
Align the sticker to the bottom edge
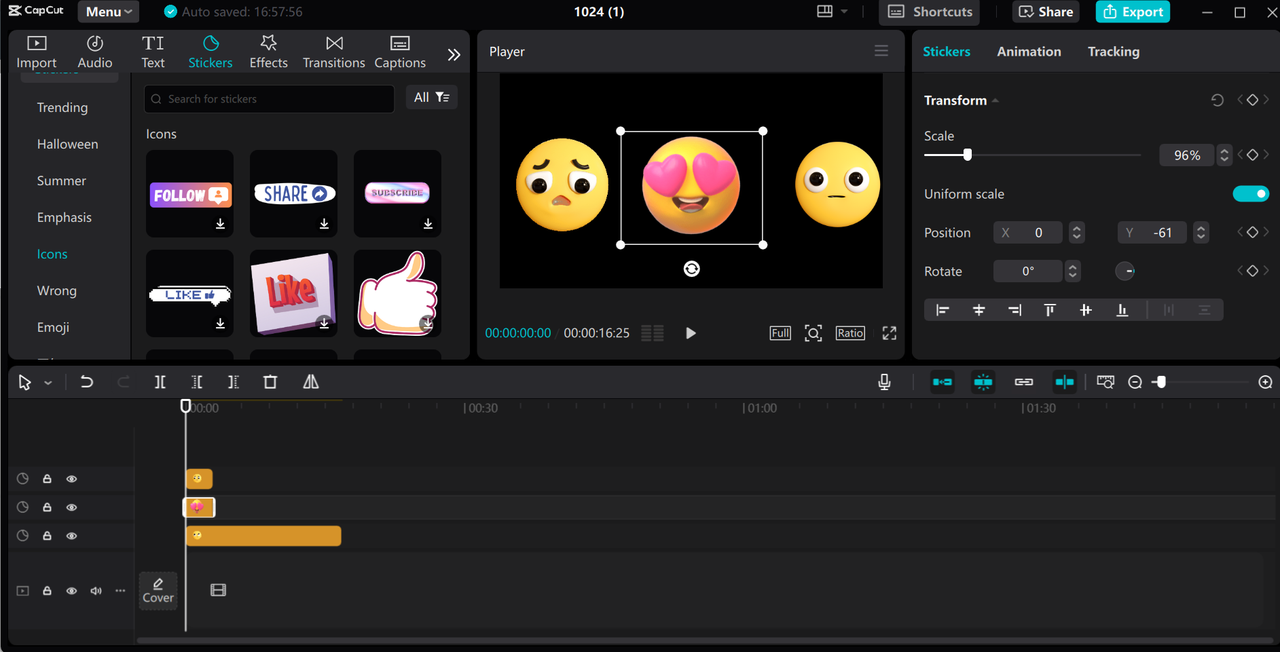[1122, 310]
